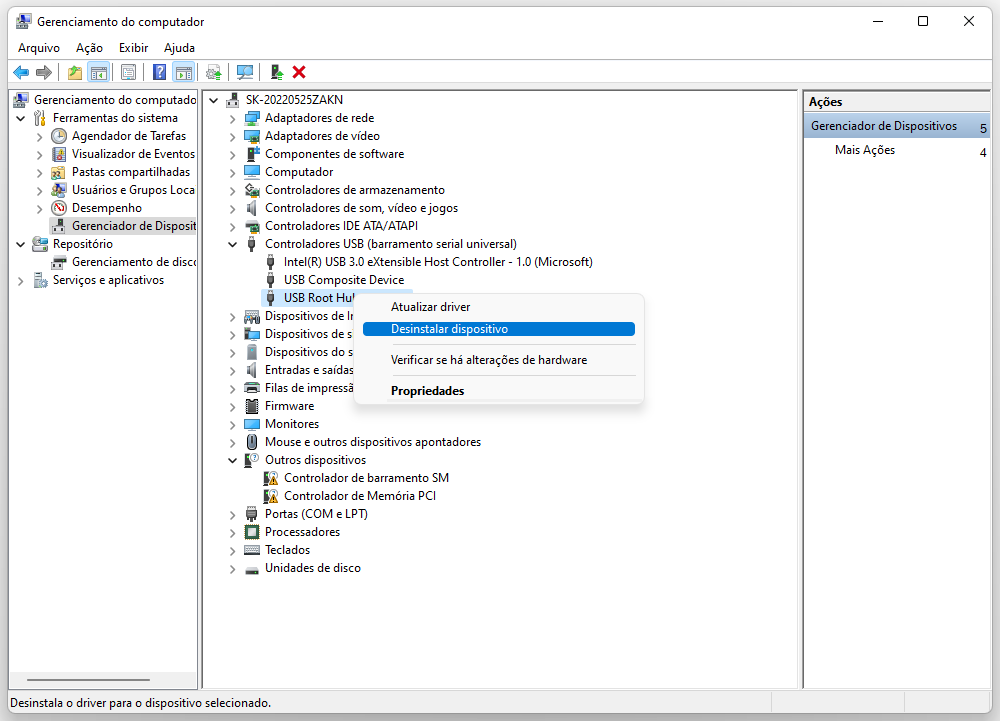Expand the Repositório tree node
Viewport: 1000px width, 721px height.
tap(20, 243)
